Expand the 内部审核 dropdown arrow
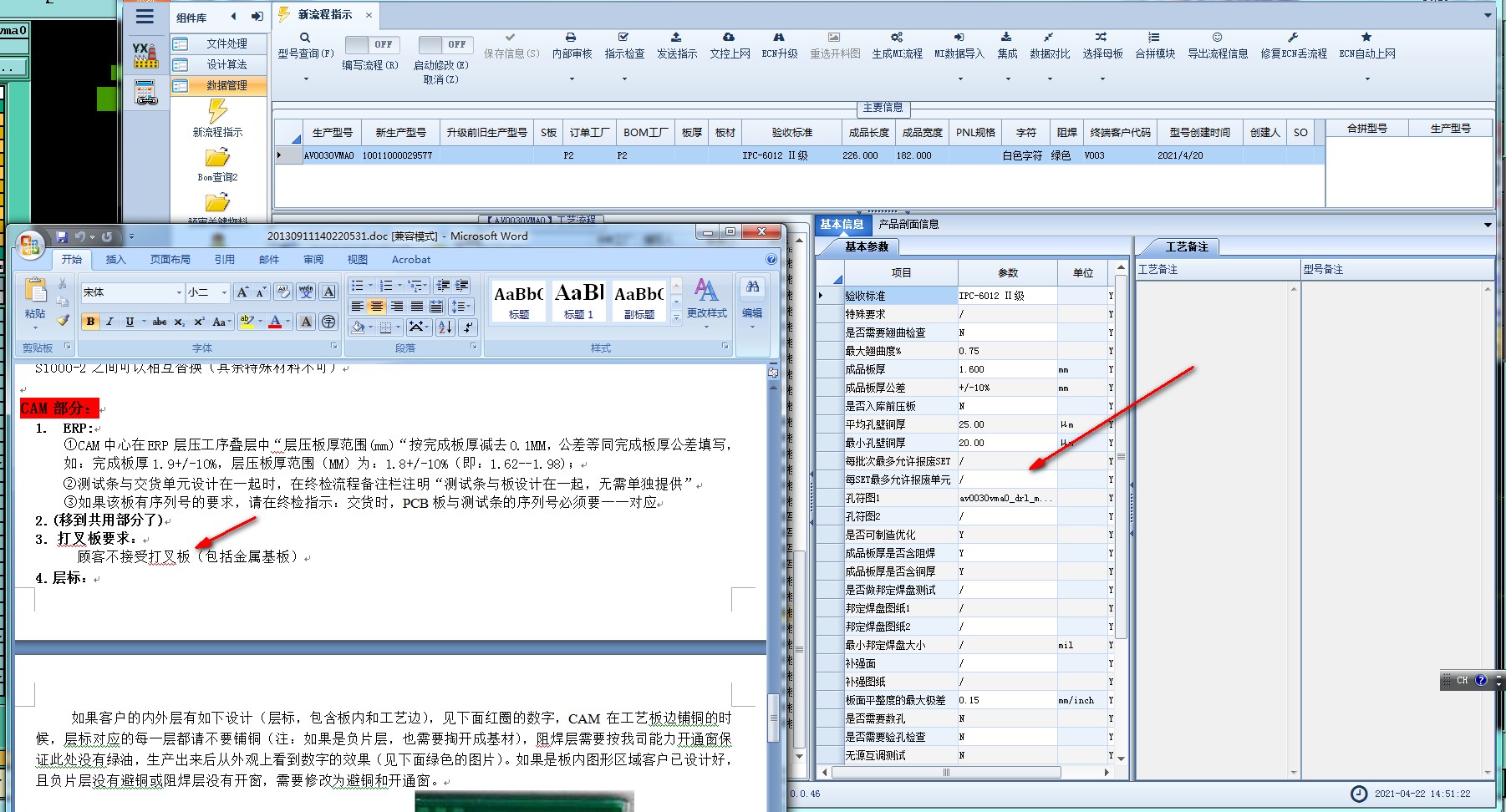The width and height of the screenshot is (1506, 812). 572,79
